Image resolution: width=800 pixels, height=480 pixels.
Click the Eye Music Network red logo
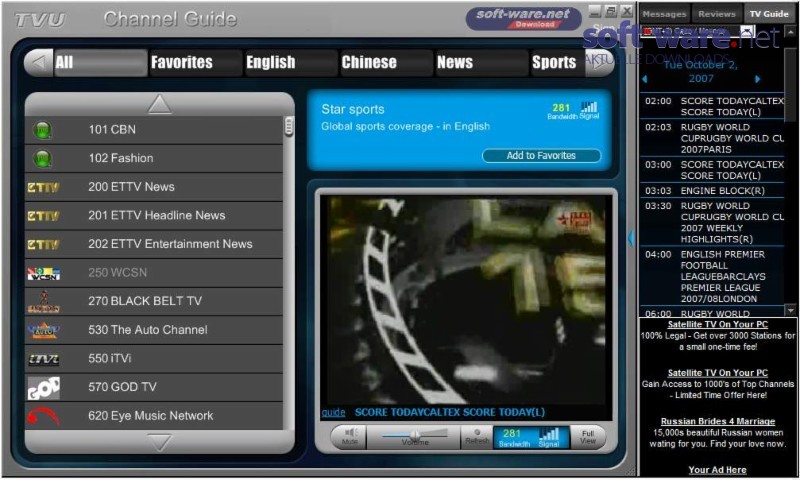[43, 416]
